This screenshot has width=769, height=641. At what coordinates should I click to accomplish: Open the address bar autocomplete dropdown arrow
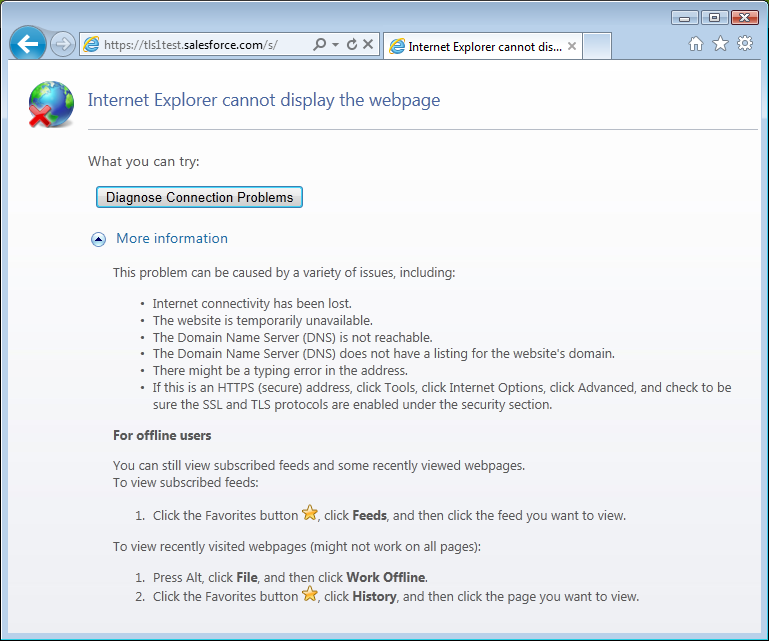pos(335,45)
